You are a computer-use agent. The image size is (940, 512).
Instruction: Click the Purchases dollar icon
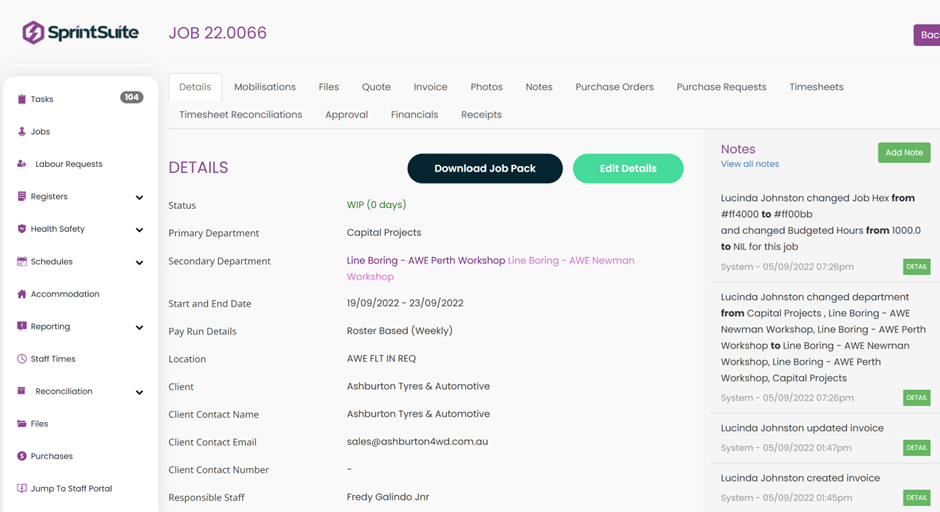22,456
